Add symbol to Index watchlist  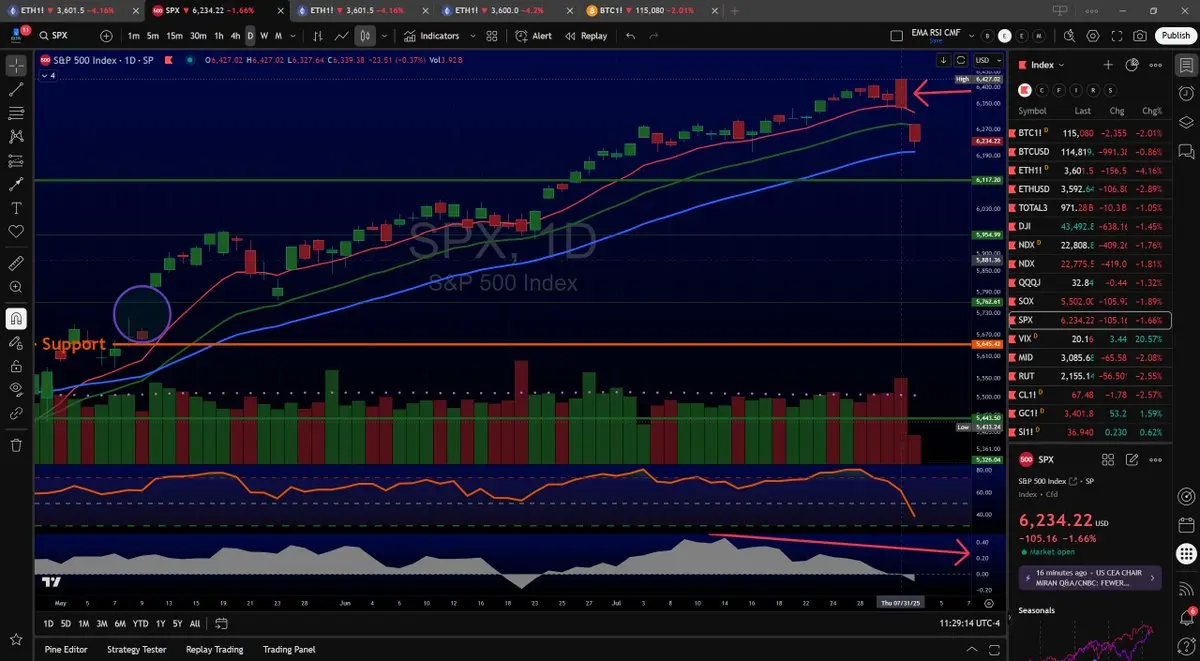(1108, 65)
